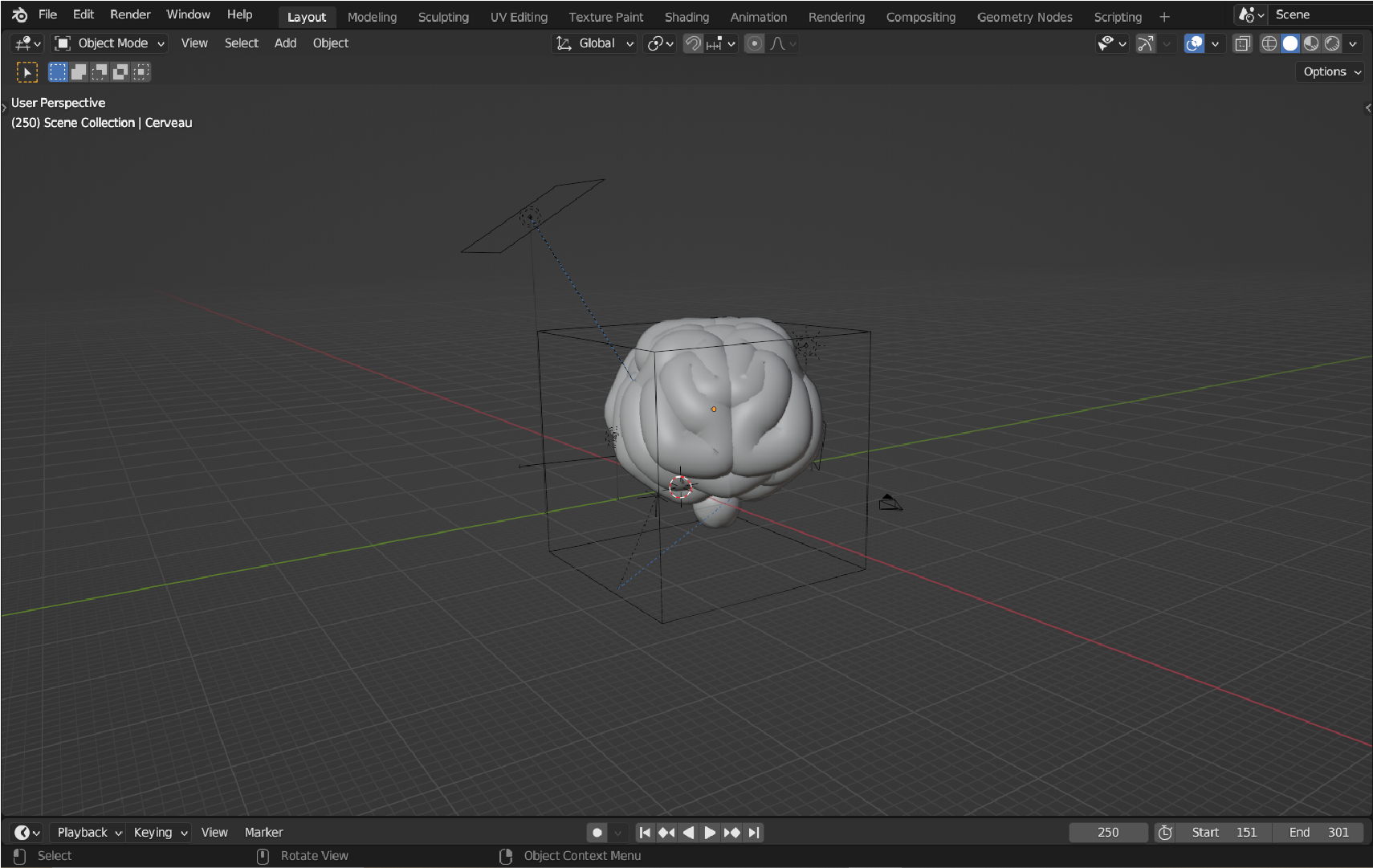Screen dimensions: 1373x868
Task: Choose Invert Existing Selection mode
Action: click(120, 72)
